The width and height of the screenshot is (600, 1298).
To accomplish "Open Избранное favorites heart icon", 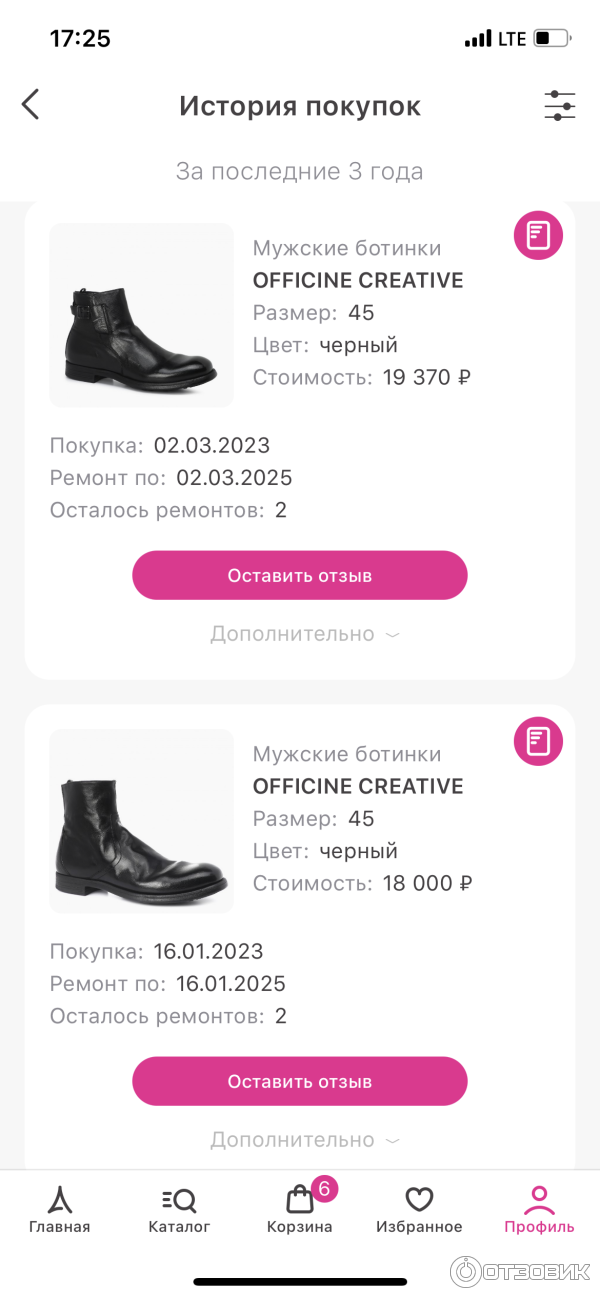I will pyautogui.click(x=419, y=1210).
